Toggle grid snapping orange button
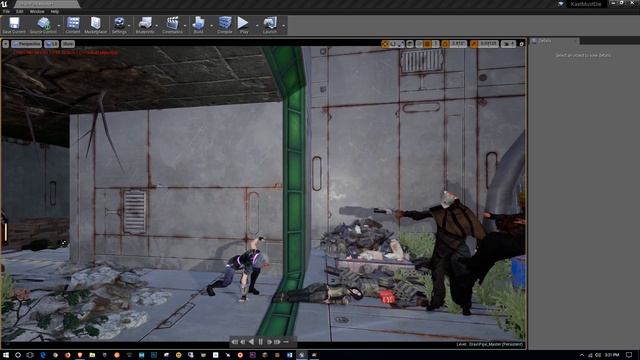Screen dimensions: 640x360 click(427, 44)
